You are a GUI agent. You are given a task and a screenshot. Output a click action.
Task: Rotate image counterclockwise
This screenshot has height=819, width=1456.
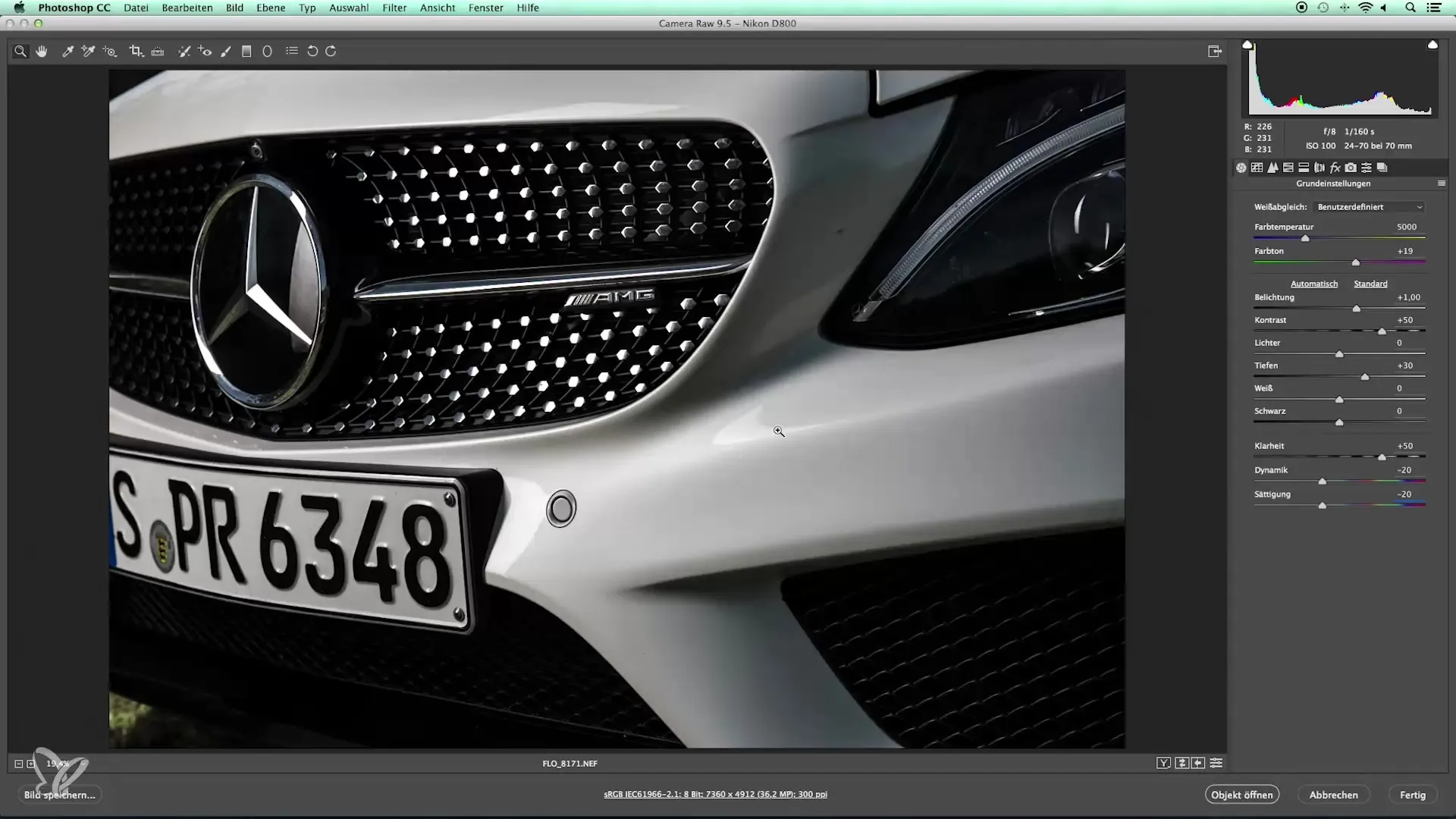click(x=312, y=52)
